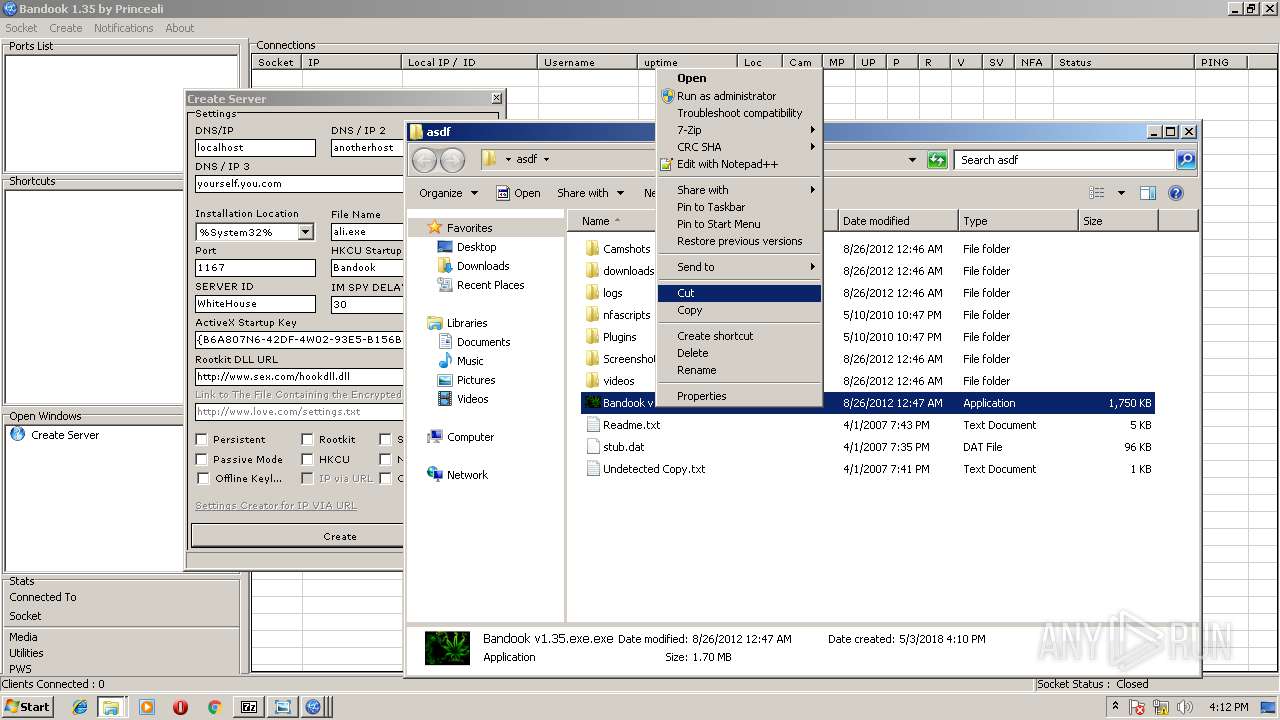Toggle the preview pane icon
Image resolution: width=1280 pixels, height=720 pixels.
click(x=1148, y=193)
